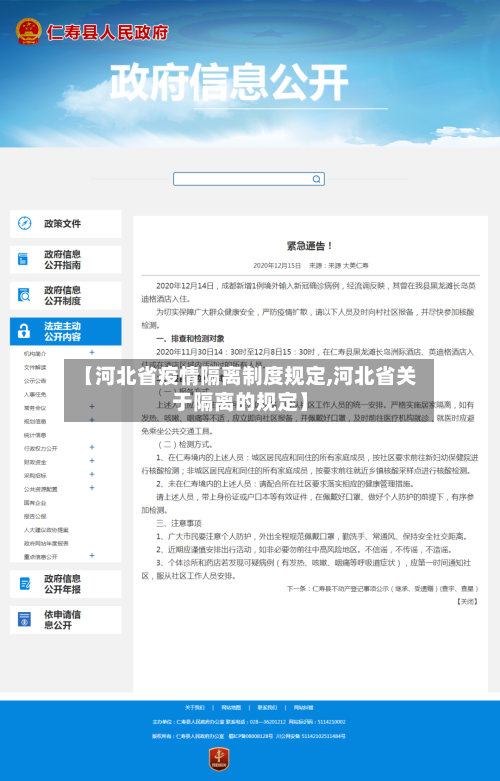Expand the 机构简介 submenu plus sign
Viewport: 500px width, 781px height.
pos(92,353)
